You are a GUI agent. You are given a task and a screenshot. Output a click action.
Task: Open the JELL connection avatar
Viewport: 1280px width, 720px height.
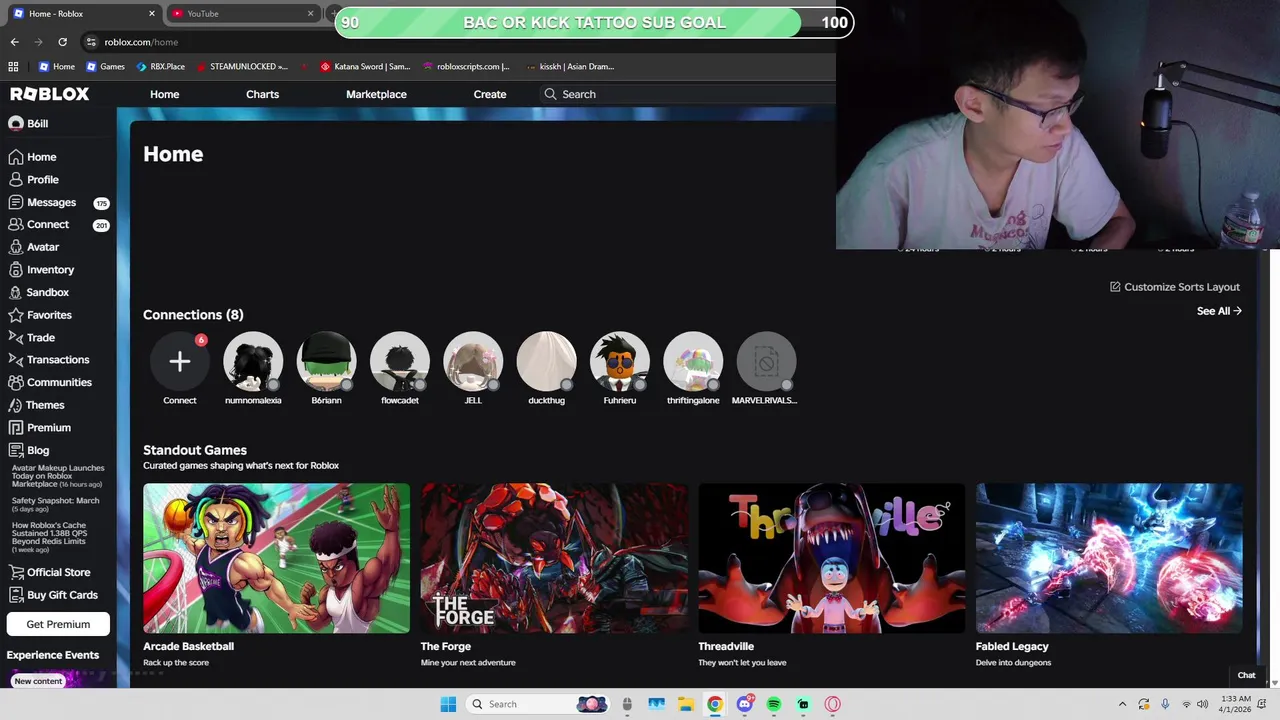pyautogui.click(x=473, y=361)
